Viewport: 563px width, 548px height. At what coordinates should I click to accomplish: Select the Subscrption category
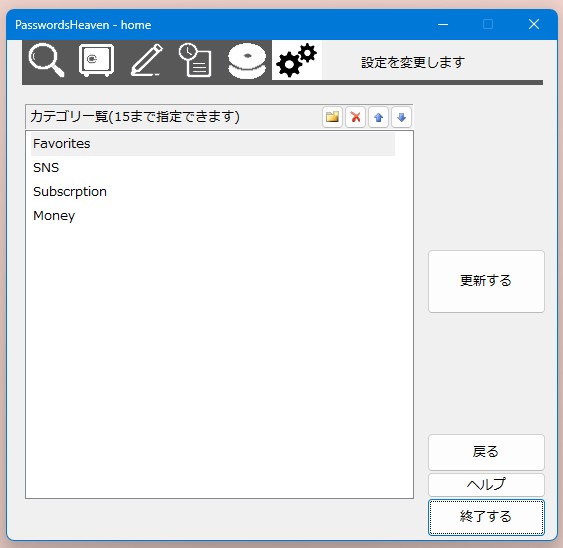213,192
